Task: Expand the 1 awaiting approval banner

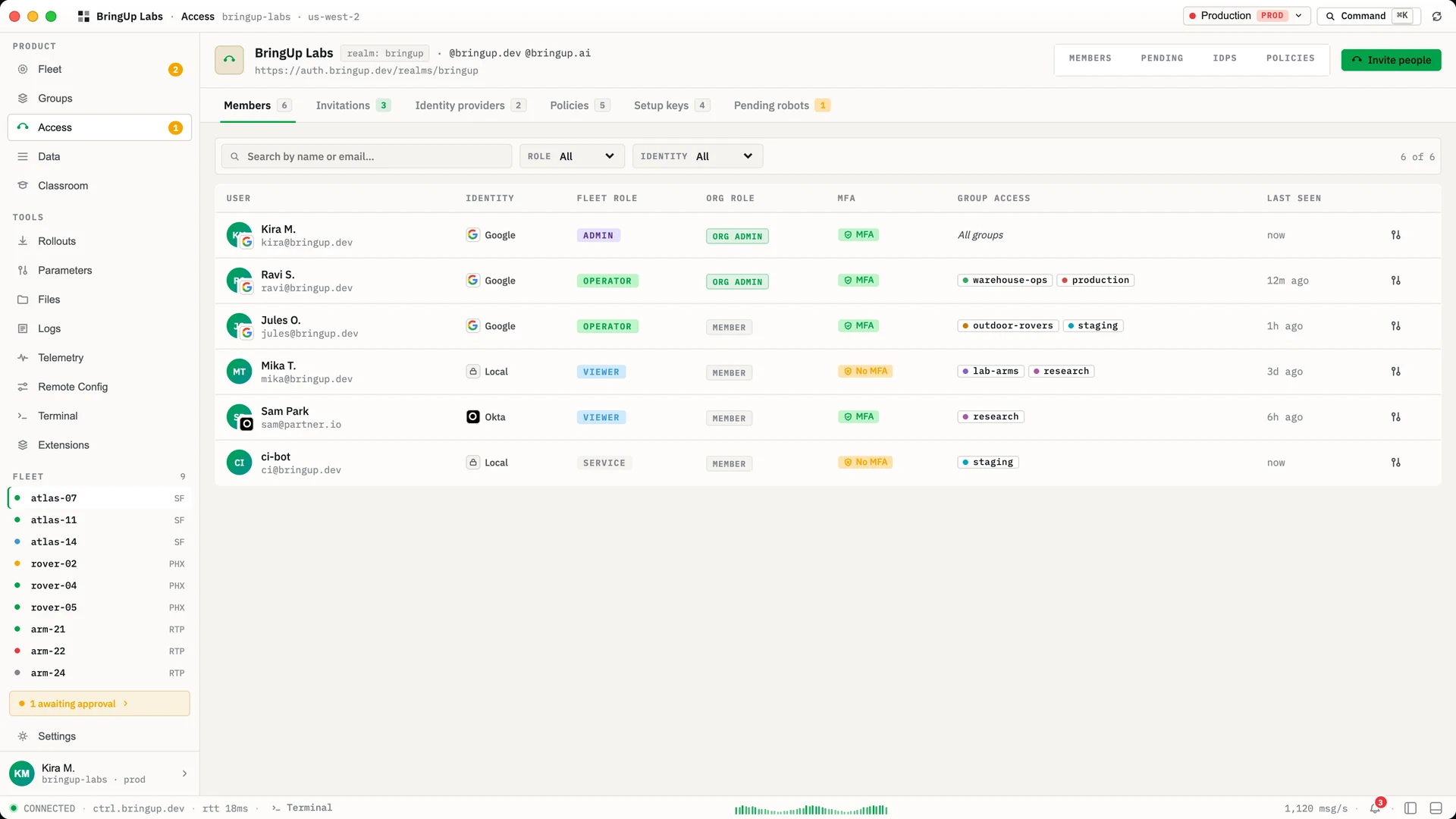Action: 99,704
